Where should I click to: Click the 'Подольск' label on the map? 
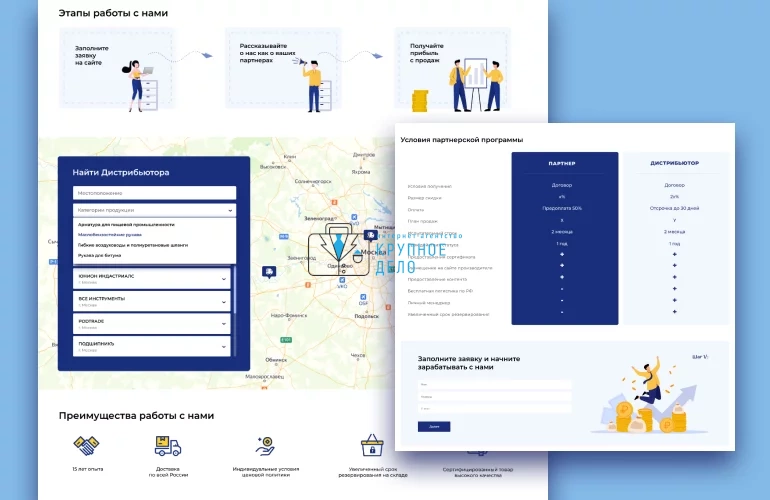[x=366, y=316]
